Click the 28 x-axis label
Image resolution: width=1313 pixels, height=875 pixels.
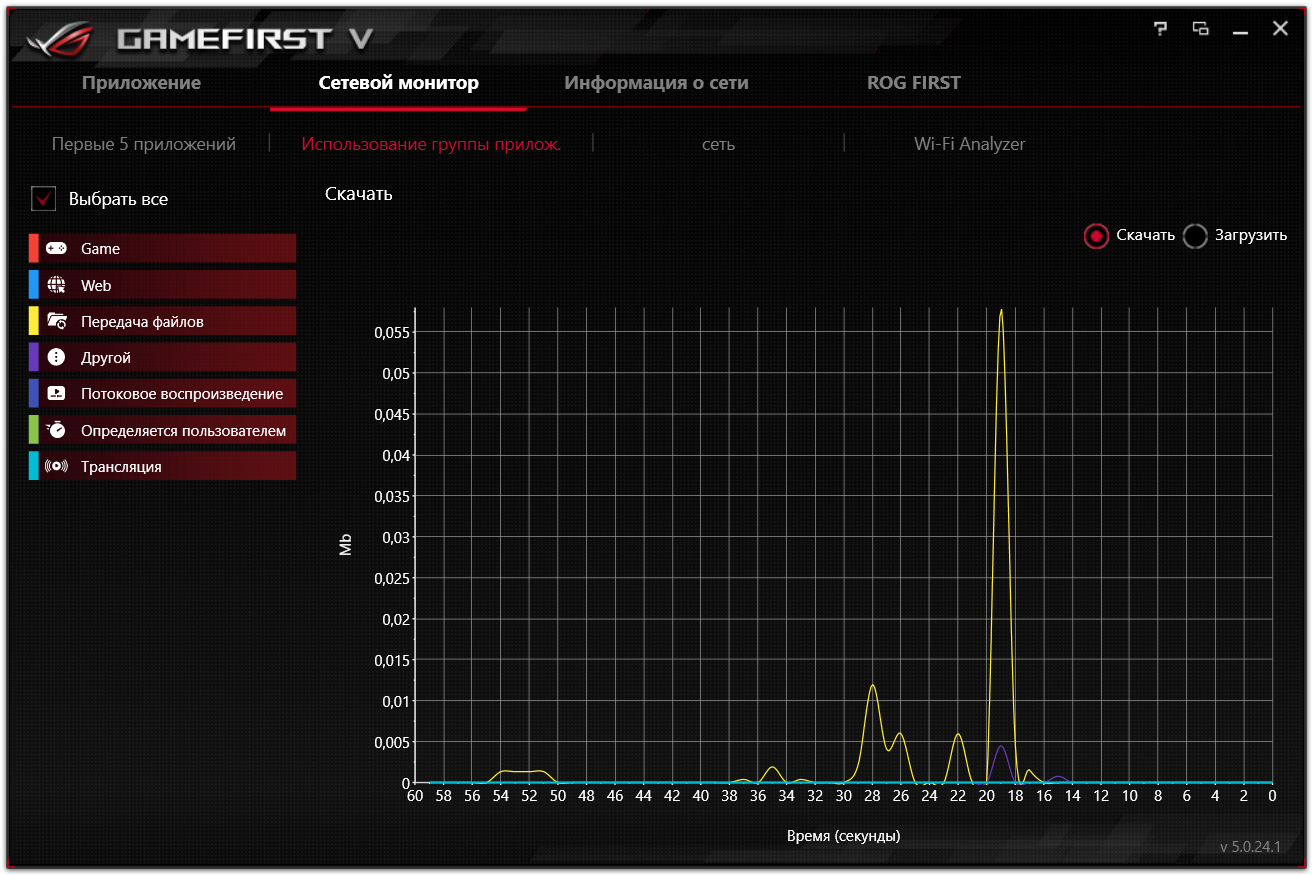(x=872, y=796)
